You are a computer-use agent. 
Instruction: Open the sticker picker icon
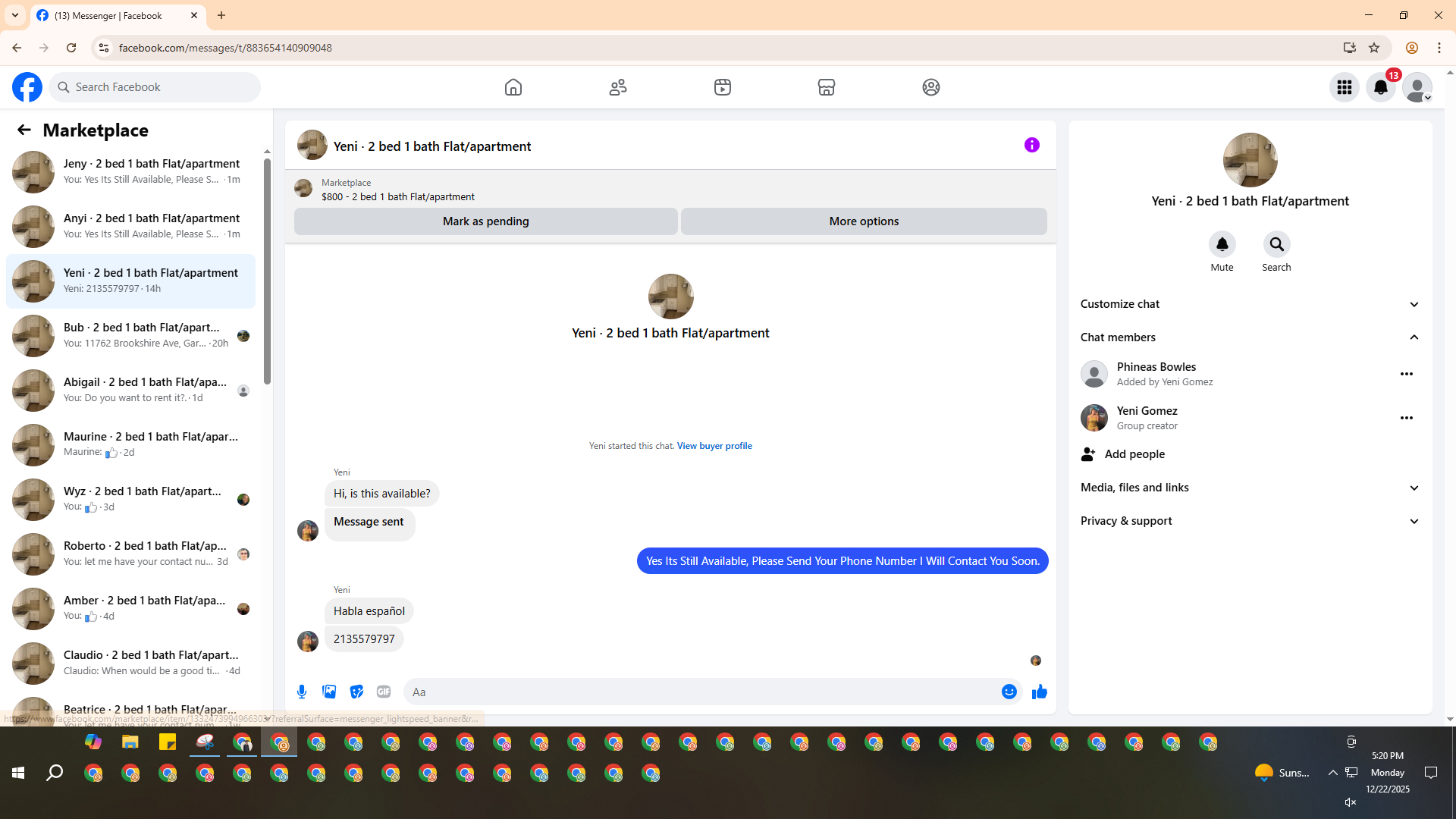[356, 692]
